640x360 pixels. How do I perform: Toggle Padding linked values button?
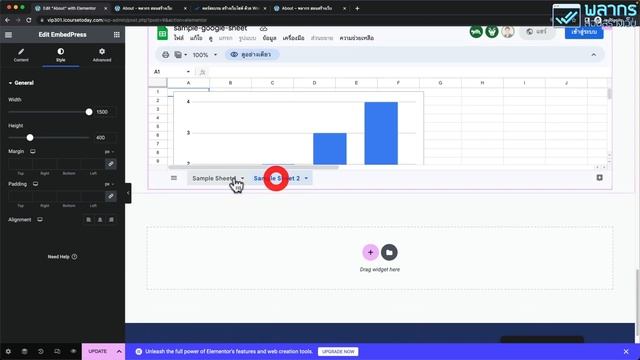110,196
